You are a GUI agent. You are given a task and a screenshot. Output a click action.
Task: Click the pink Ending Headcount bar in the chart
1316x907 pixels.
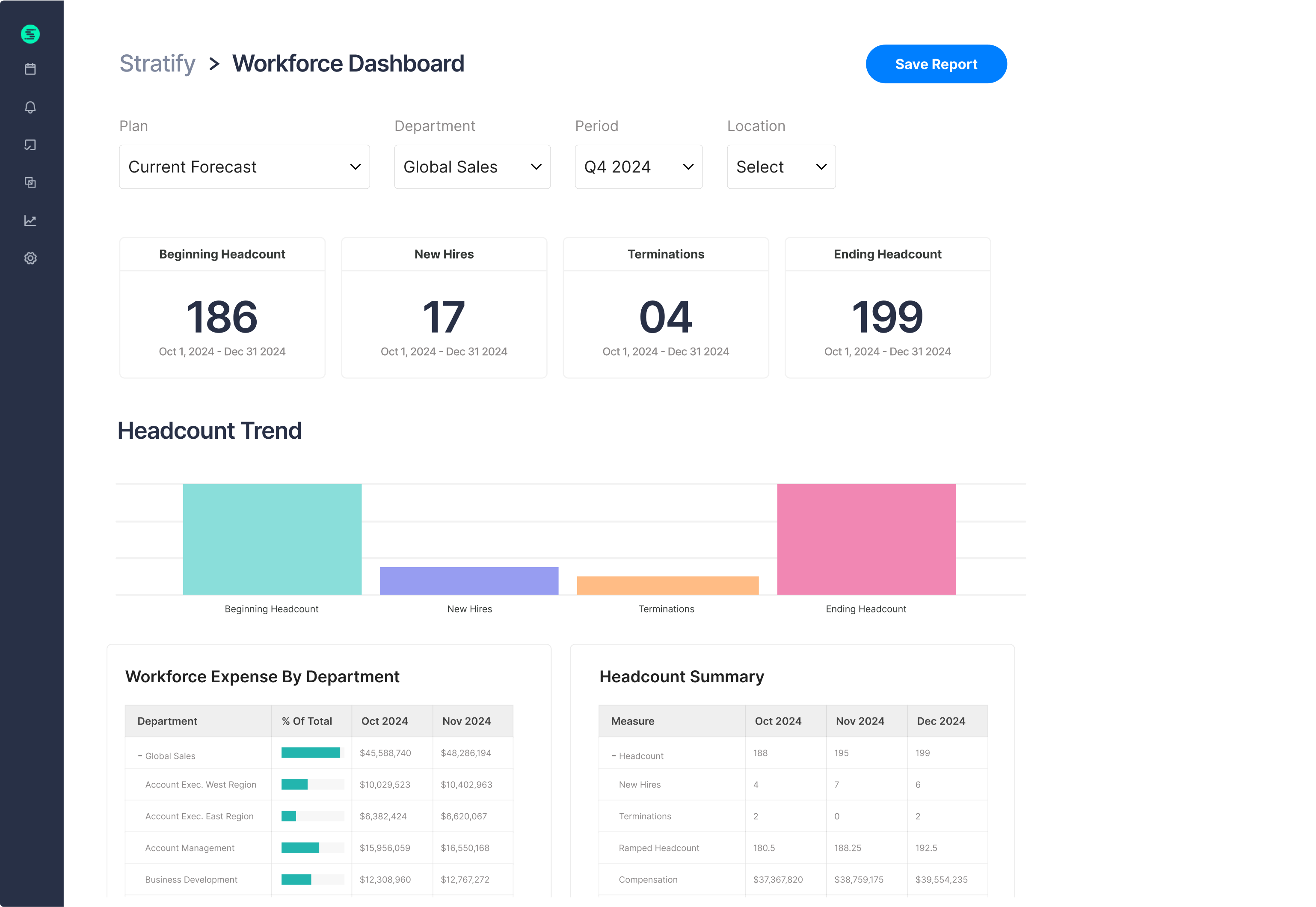tap(866, 539)
